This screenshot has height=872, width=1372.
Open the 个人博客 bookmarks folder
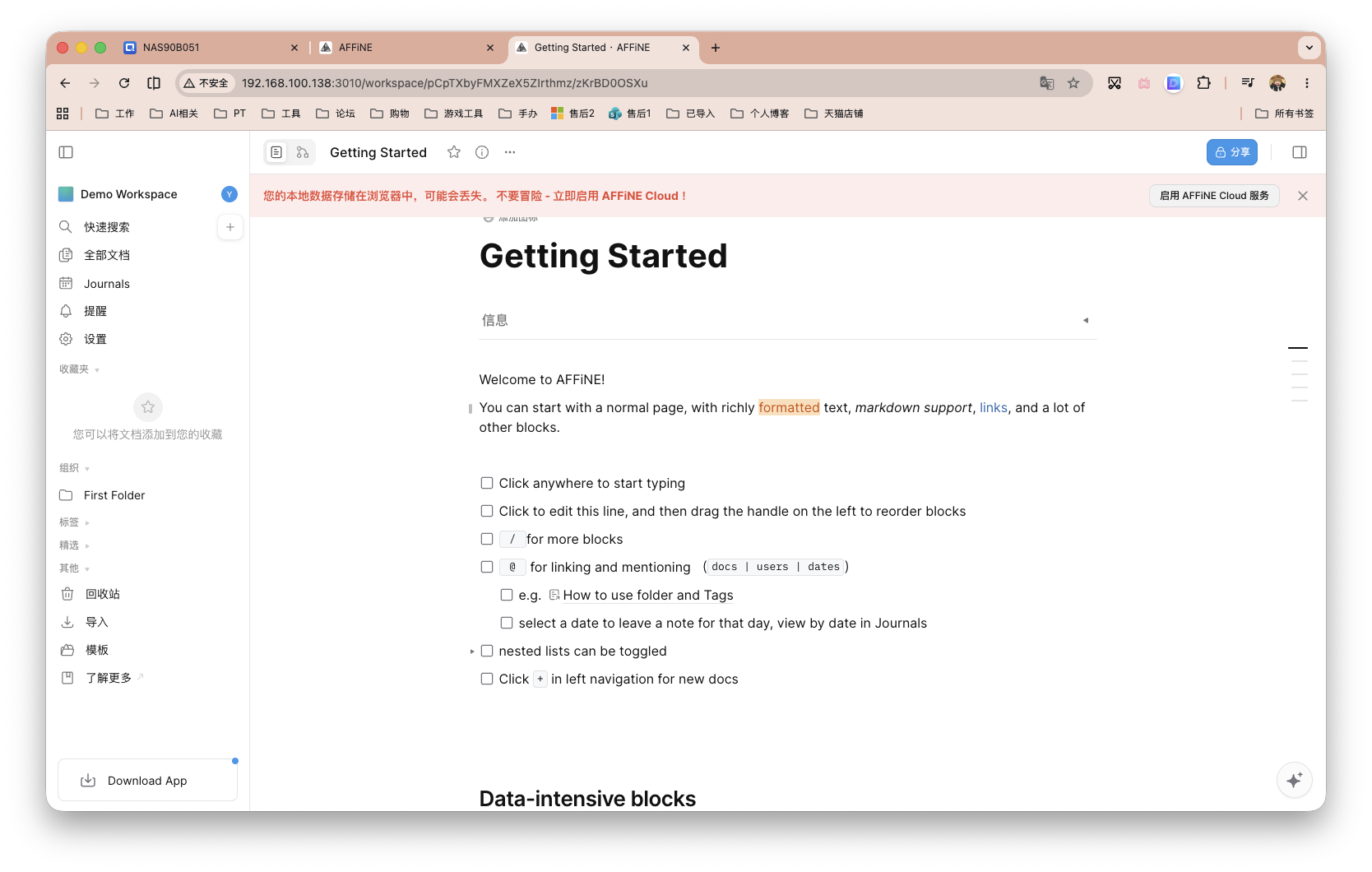pos(760,114)
